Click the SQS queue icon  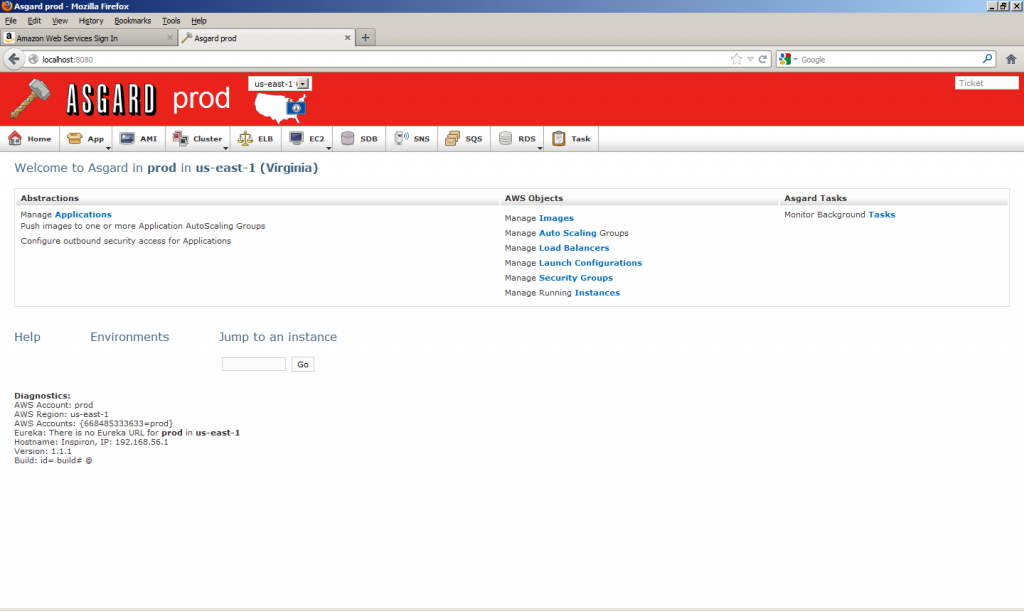point(453,139)
